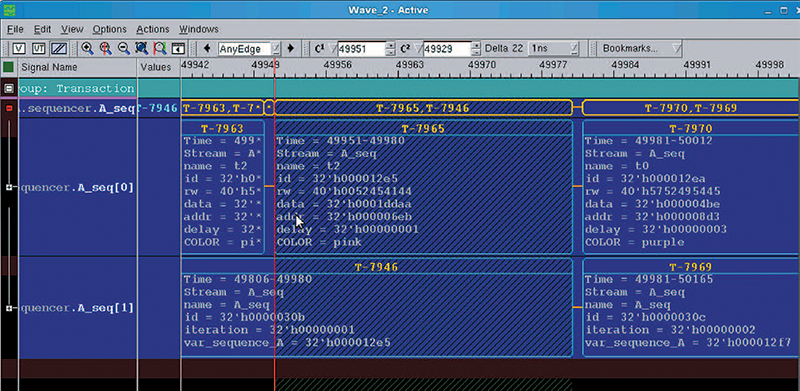Click 'var_sequence_A = 32'h000012e5' text
This screenshot has height=391, width=800.
pyautogui.click(x=287, y=343)
